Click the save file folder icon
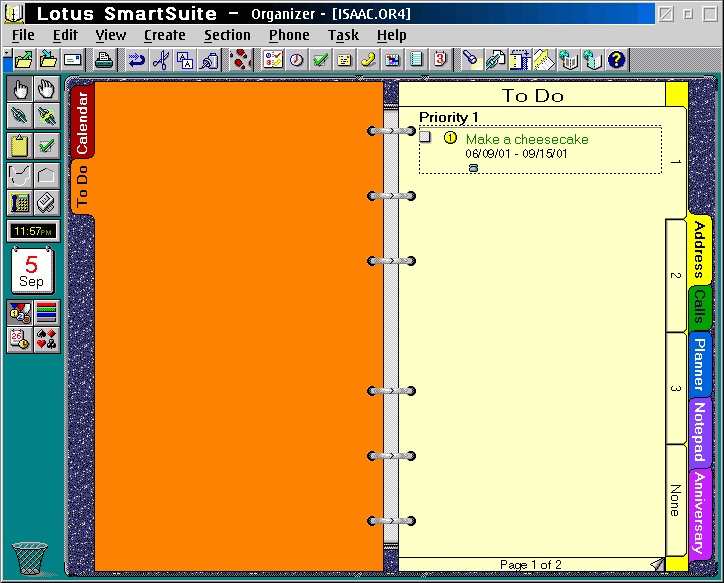The width and height of the screenshot is (724, 583). coord(48,60)
